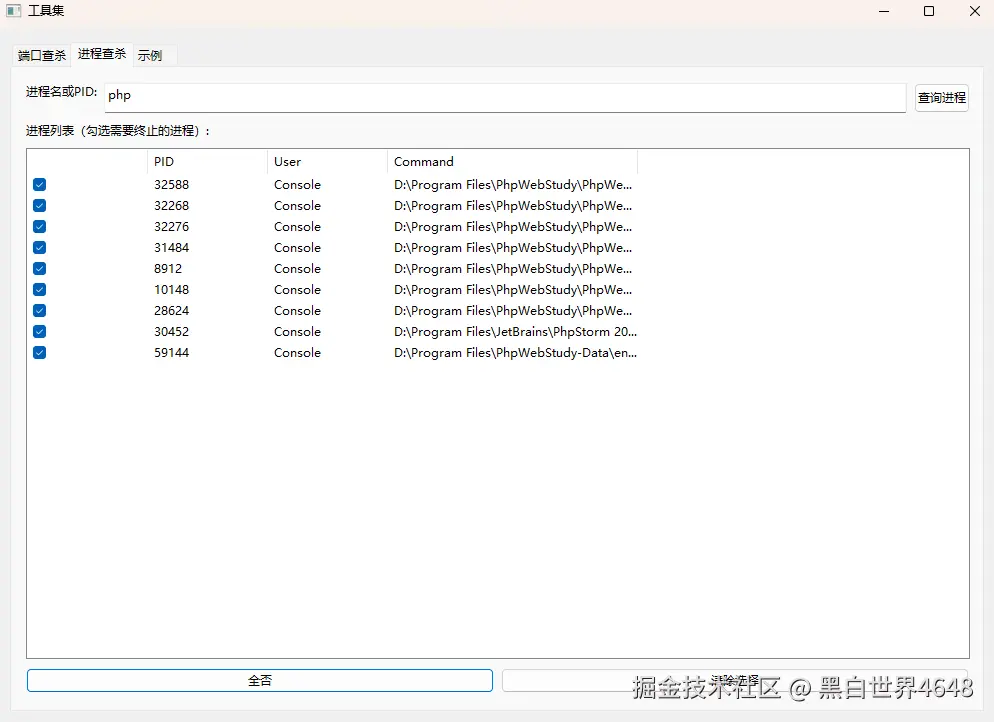Click the 工具集 application icon in title bar

pyautogui.click(x=14, y=11)
